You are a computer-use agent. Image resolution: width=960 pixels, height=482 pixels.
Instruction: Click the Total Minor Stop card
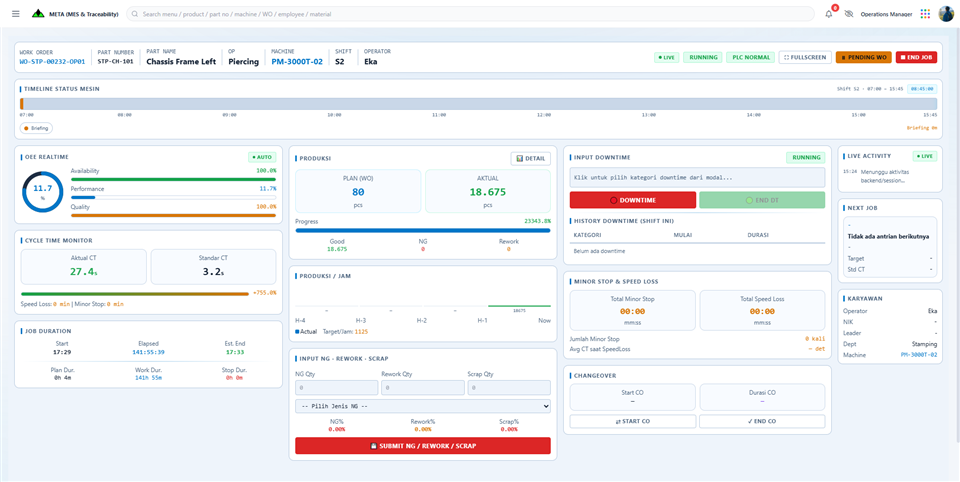point(633,311)
